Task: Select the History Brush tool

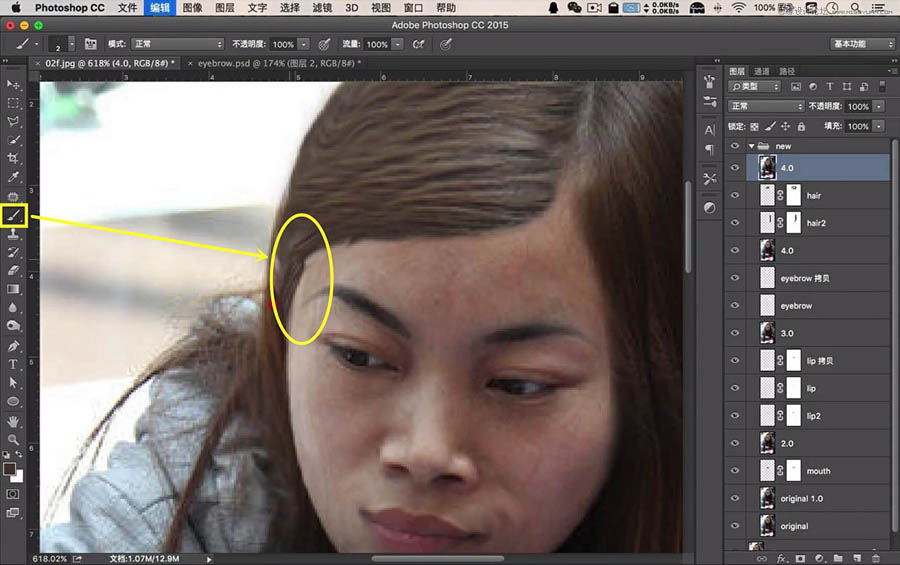Action: pyautogui.click(x=13, y=252)
